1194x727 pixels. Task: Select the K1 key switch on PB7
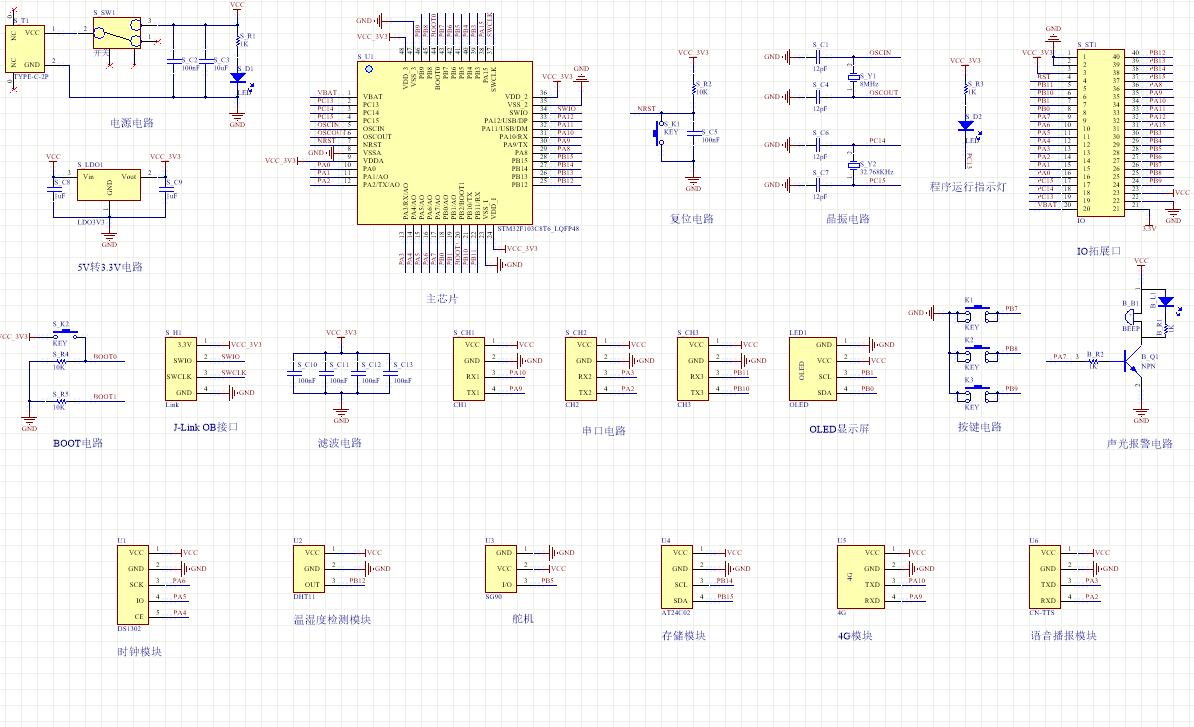click(x=978, y=313)
